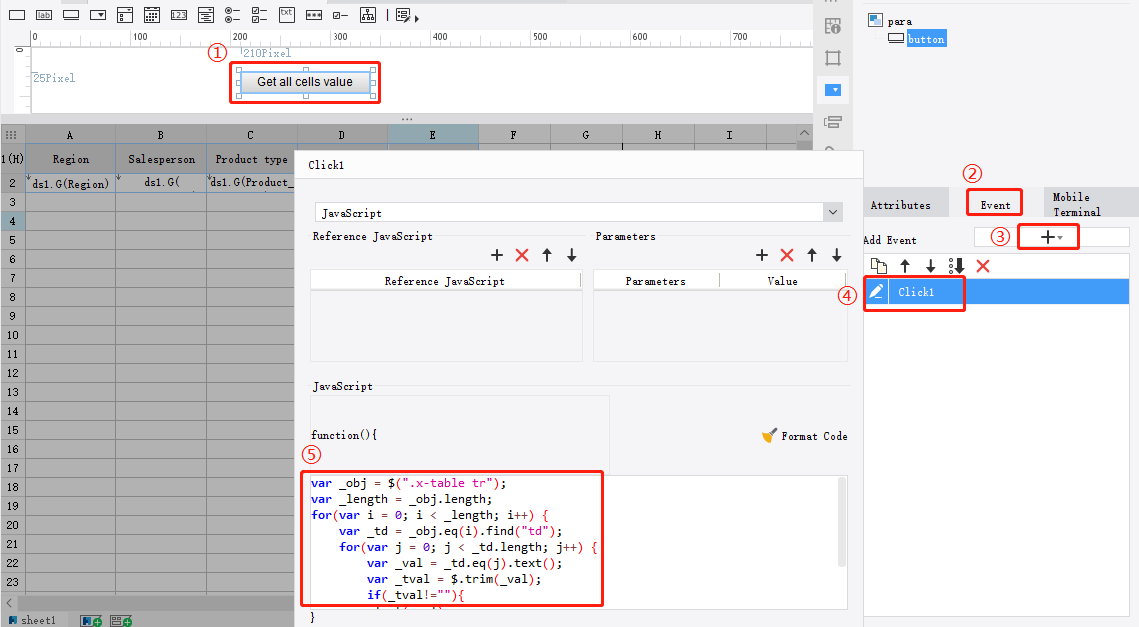Select the Region header cell
The height and width of the screenshot is (627, 1139).
pyautogui.click(x=70, y=159)
